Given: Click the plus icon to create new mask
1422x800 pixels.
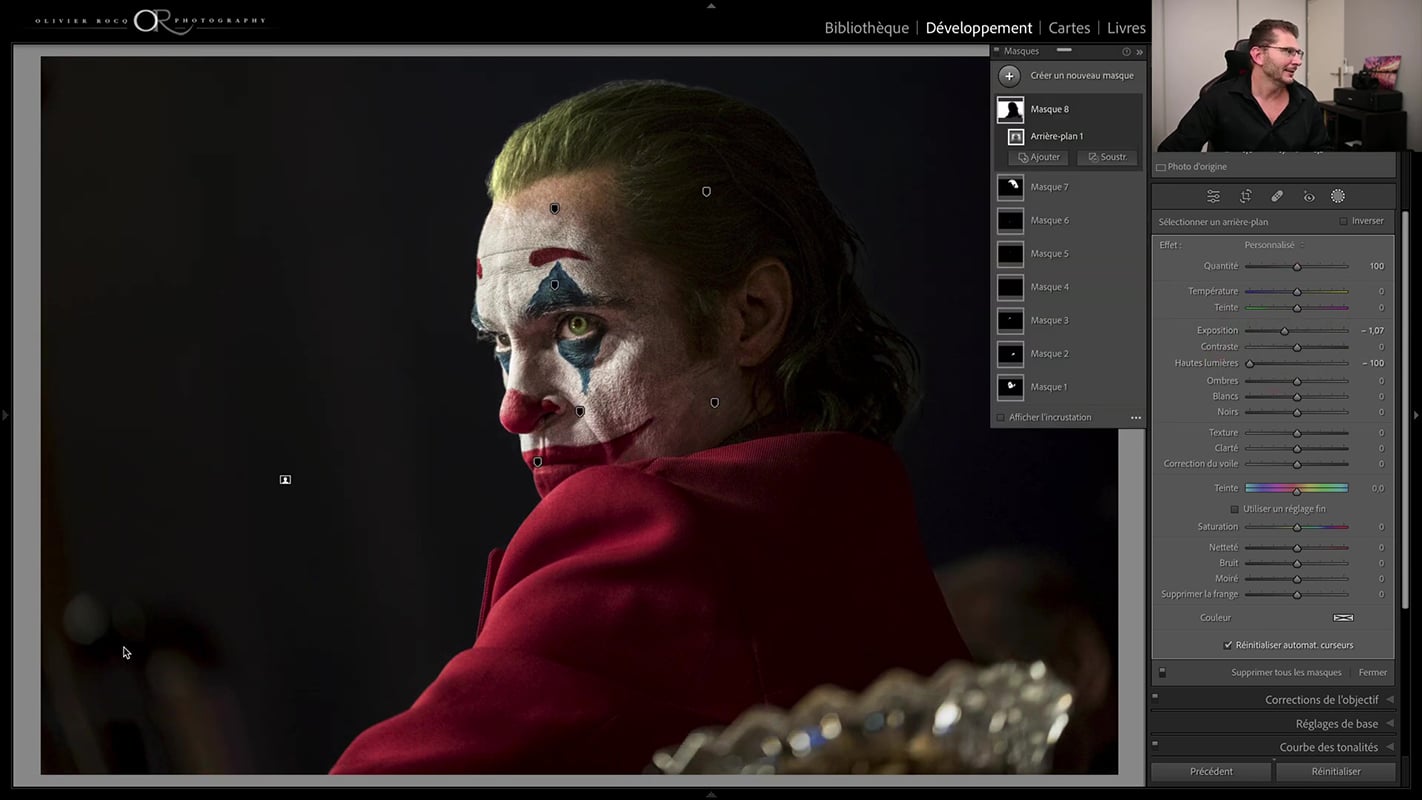Looking at the screenshot, I should (x=1010, y=75).
